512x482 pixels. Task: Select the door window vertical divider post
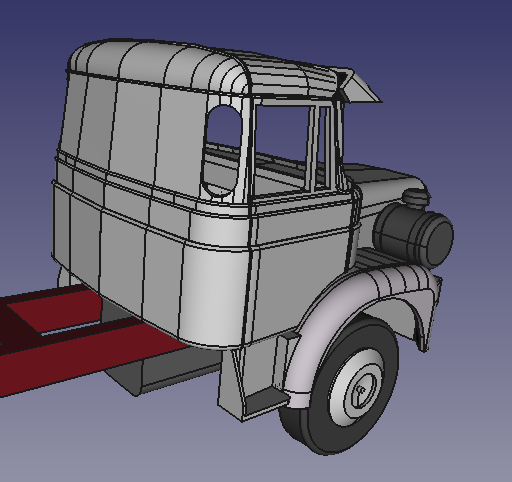[311, 150]
